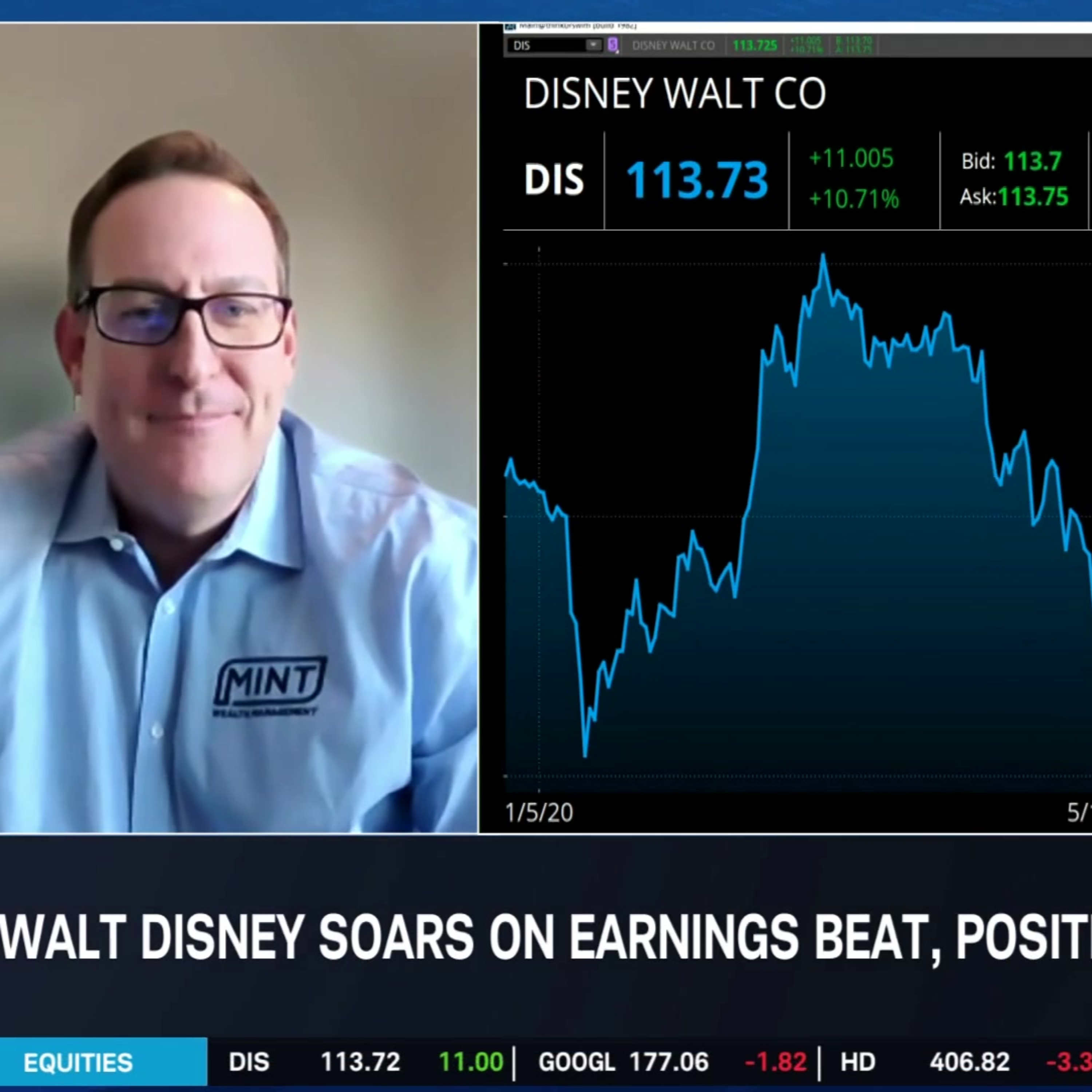Viewport: 1092px width, 1092px height.
Task: Click the +11.005 net change value
Action: pos(851,158)
